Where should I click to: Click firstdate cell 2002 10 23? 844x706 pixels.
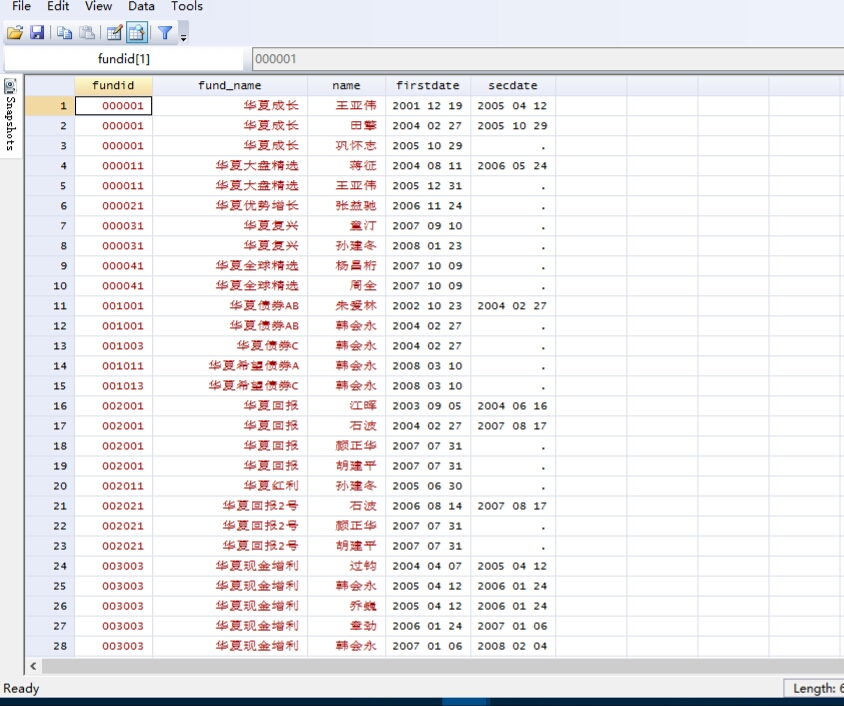pos(428,306)
